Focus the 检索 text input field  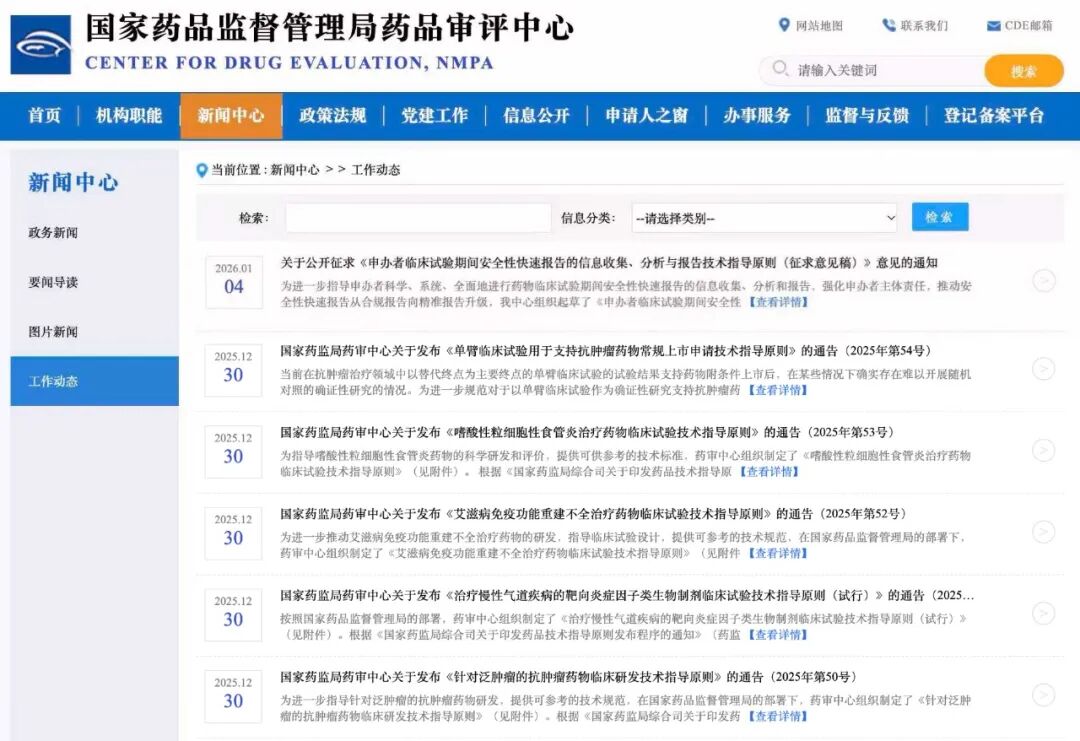(x=418, y=218)
